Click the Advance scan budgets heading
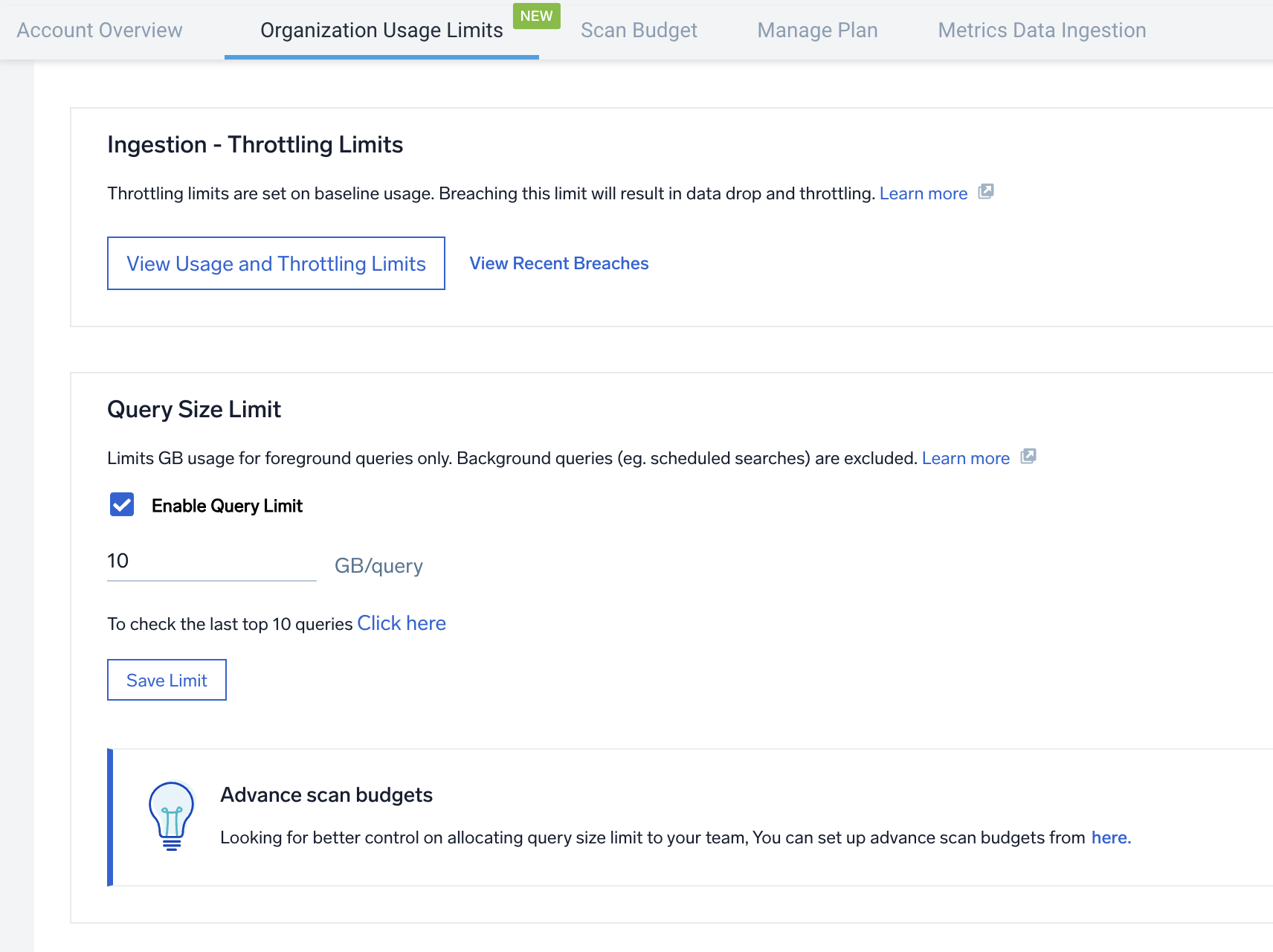This screenshot has height=952, width=1273. point(326,795)
